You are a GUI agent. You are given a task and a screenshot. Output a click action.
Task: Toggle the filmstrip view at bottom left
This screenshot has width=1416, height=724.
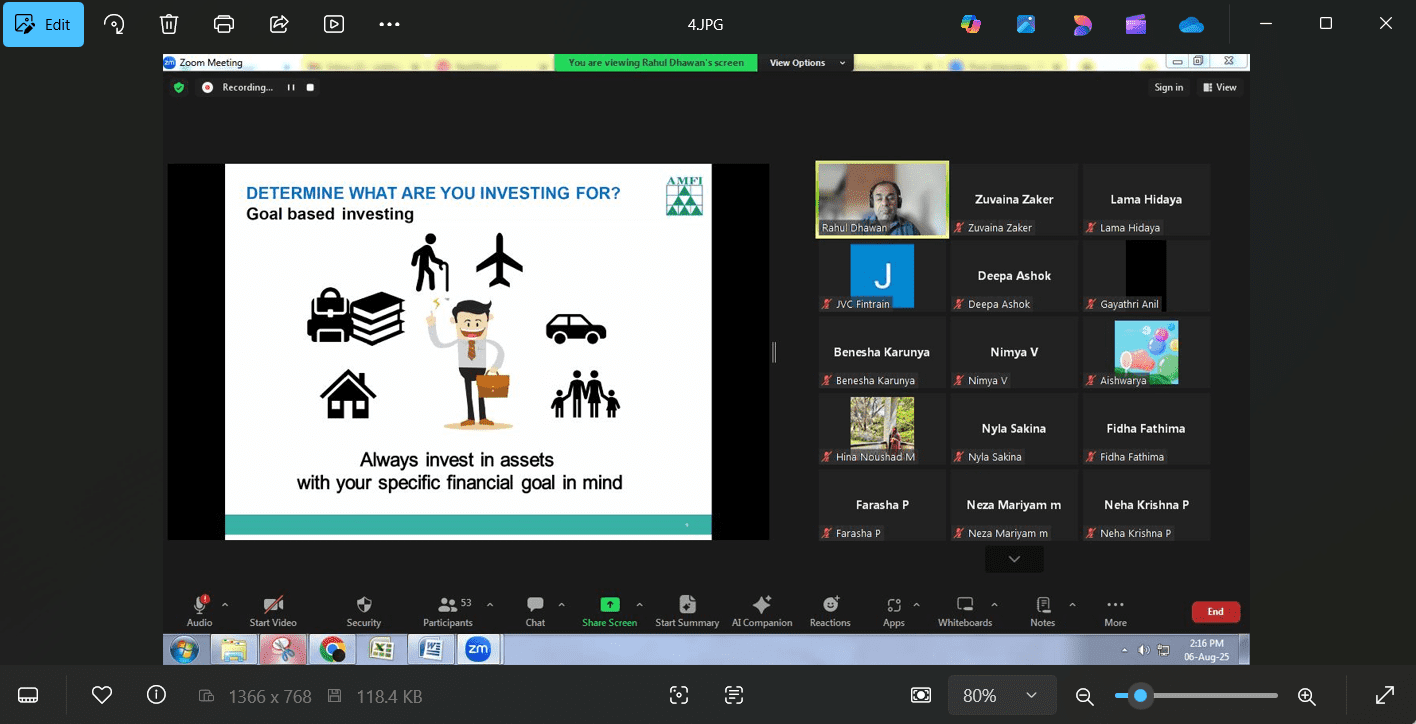point(28,695)
